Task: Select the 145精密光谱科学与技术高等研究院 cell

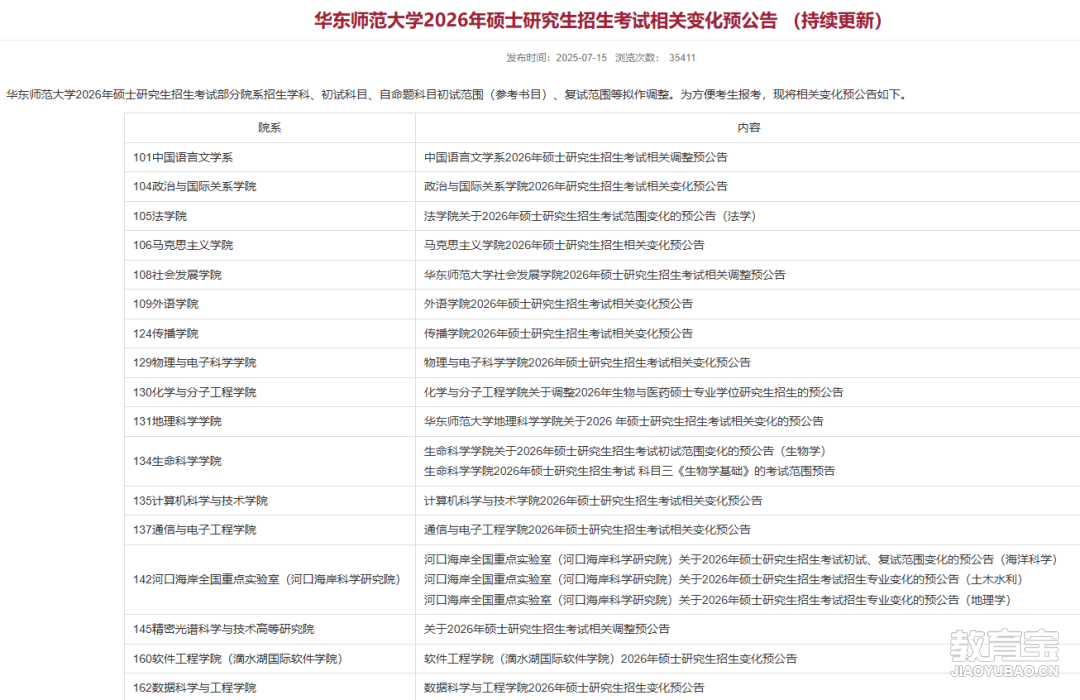Action: (269, 628)
